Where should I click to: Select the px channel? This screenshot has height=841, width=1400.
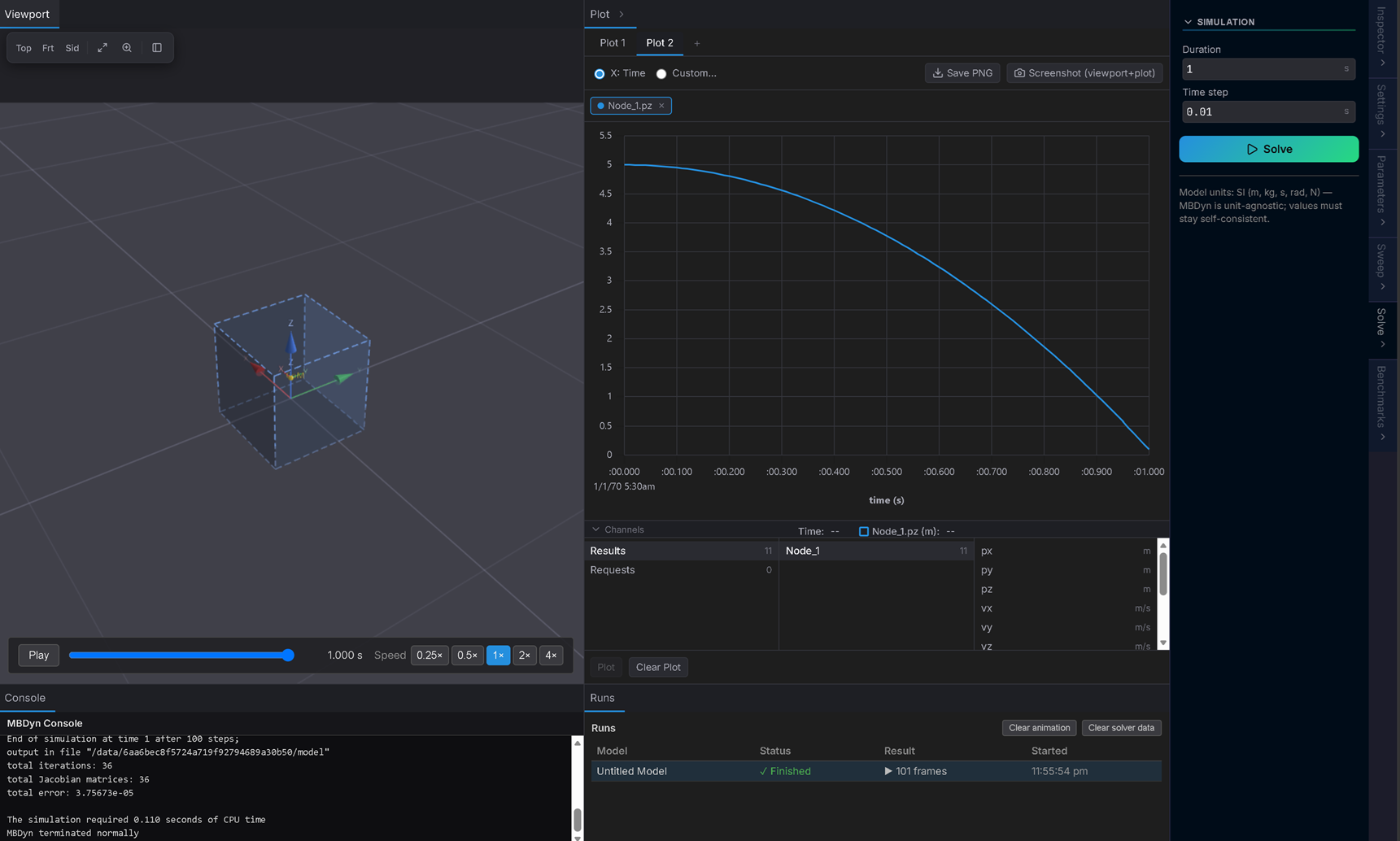tap(1066, 551)
